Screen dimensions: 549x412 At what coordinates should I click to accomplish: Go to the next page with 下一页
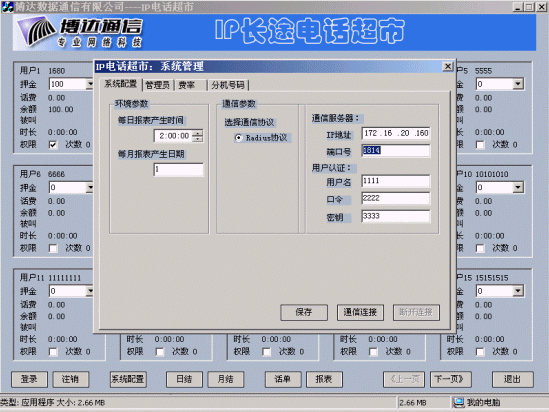(x=449, y=379)
